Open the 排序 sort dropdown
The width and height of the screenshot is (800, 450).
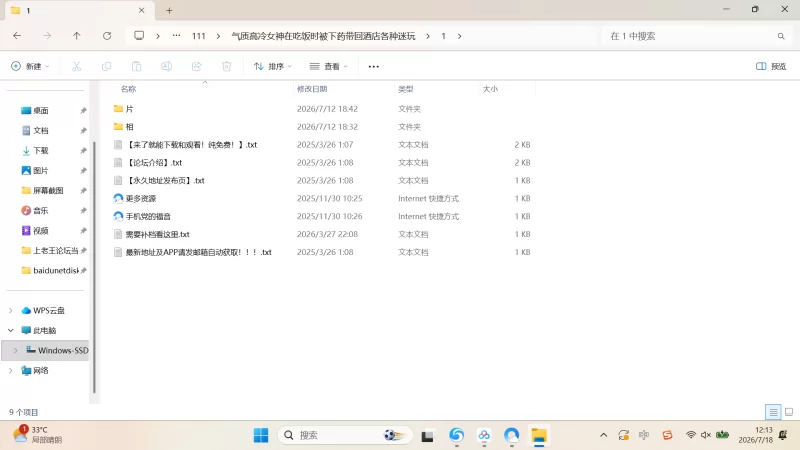coord(272,66)
